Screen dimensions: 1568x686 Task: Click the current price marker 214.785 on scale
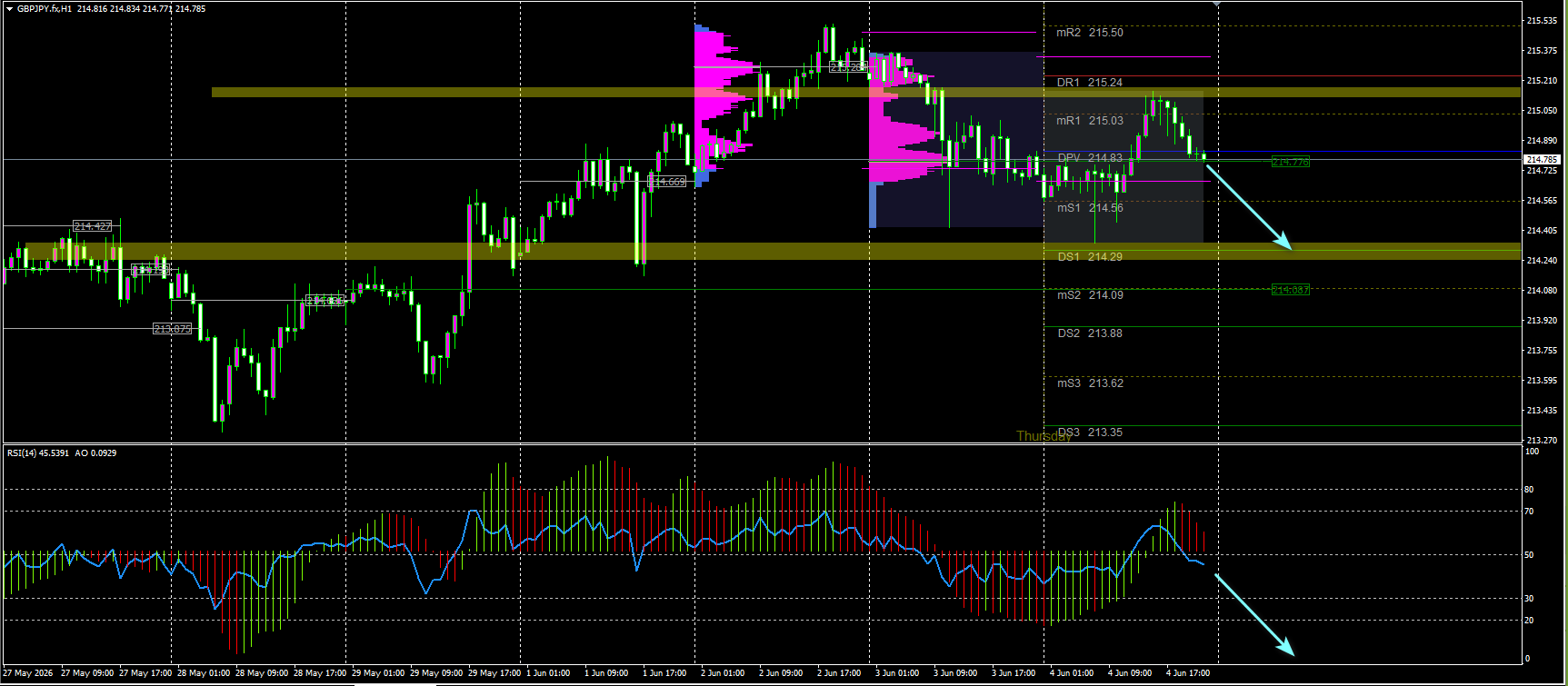[x=1542, y=160]
